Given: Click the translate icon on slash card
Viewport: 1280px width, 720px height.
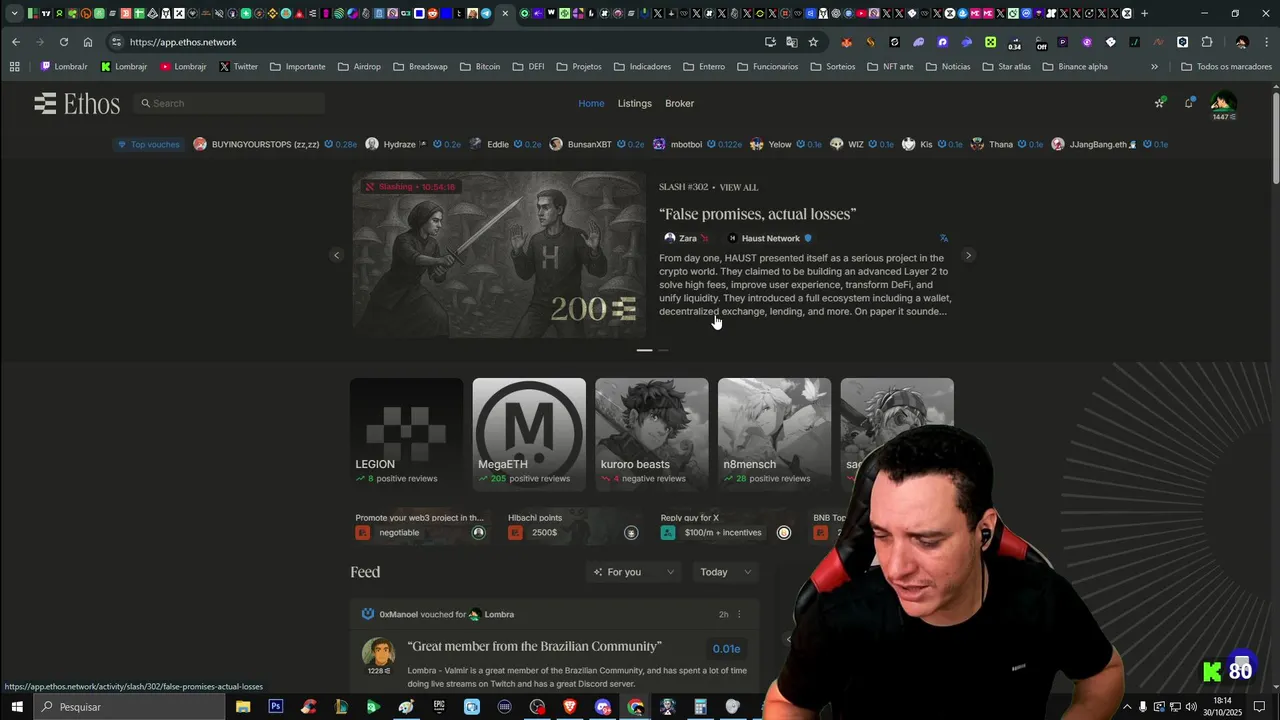Looking at the screenshot, I should [943, 238].
